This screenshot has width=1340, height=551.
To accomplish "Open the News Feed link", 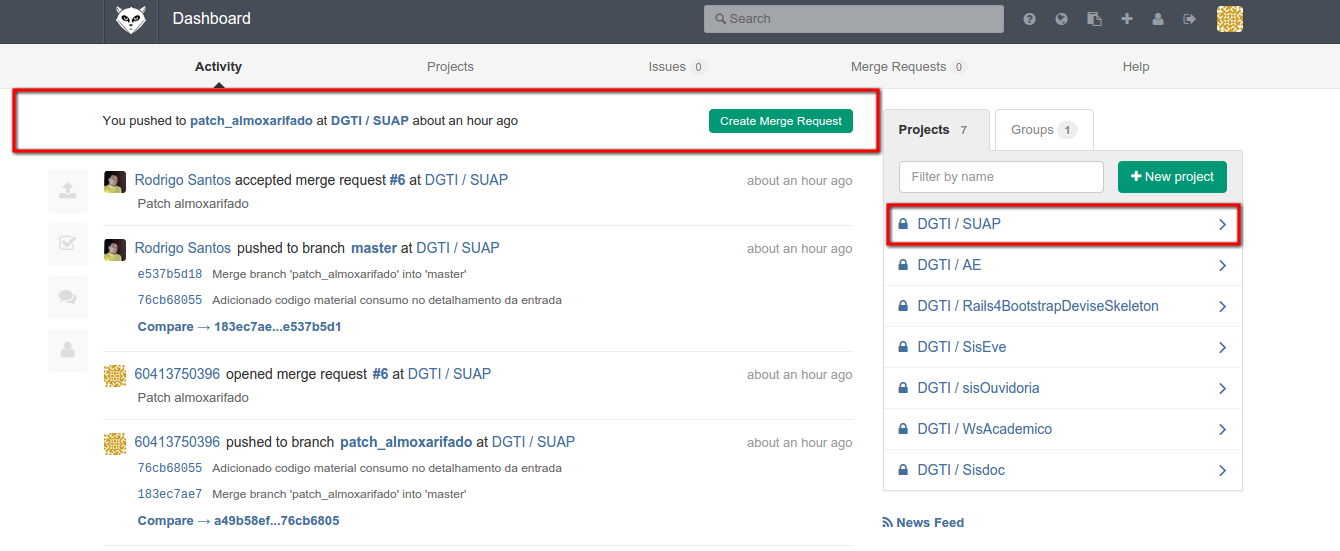I will point(923,522).
